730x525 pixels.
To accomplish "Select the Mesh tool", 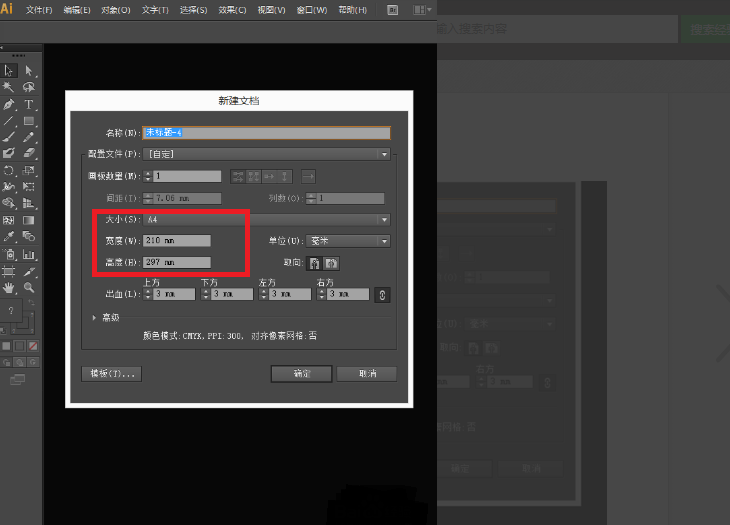I will click(8, 220).
